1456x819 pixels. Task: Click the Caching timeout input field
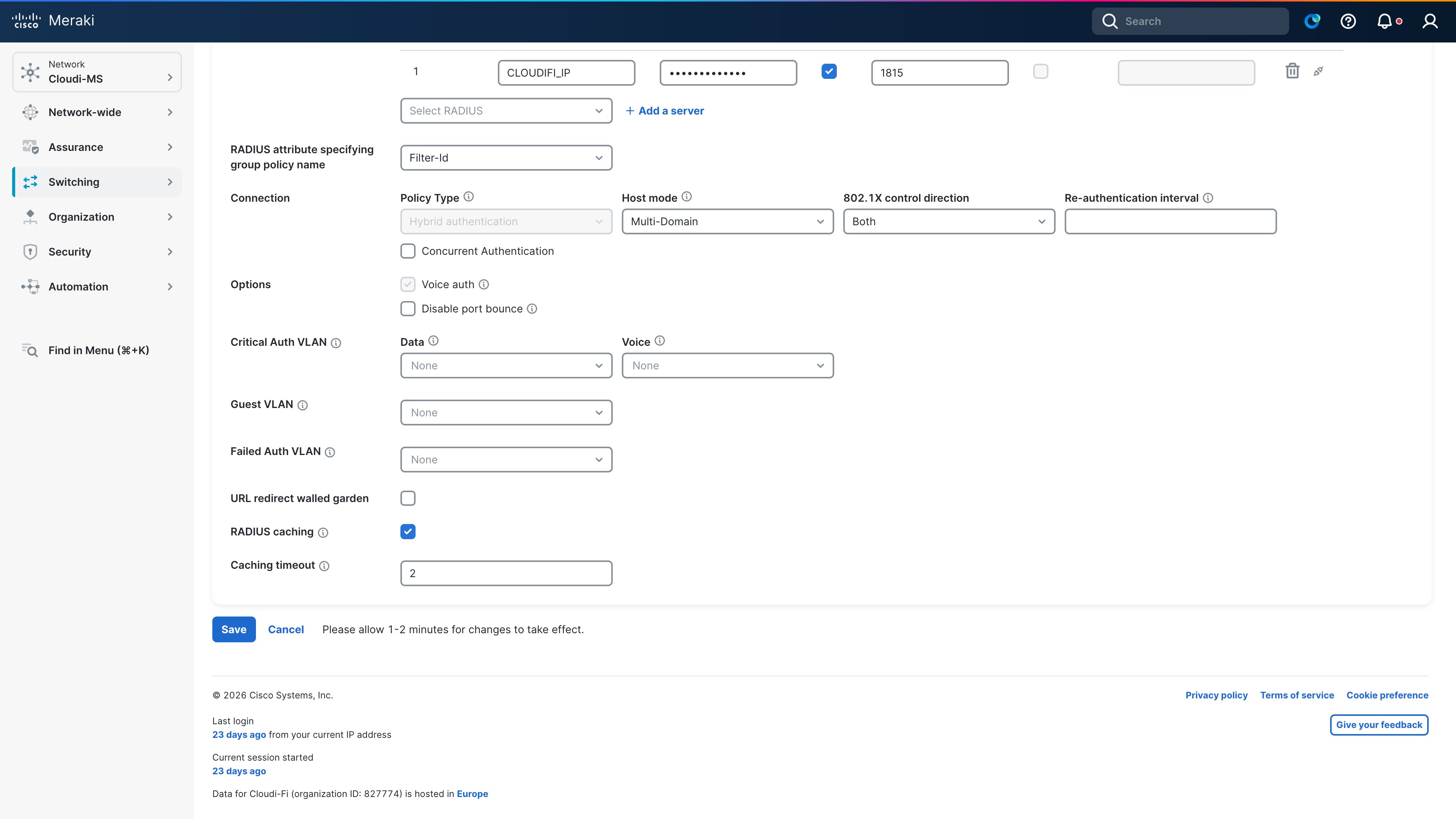tap(506, 573)
